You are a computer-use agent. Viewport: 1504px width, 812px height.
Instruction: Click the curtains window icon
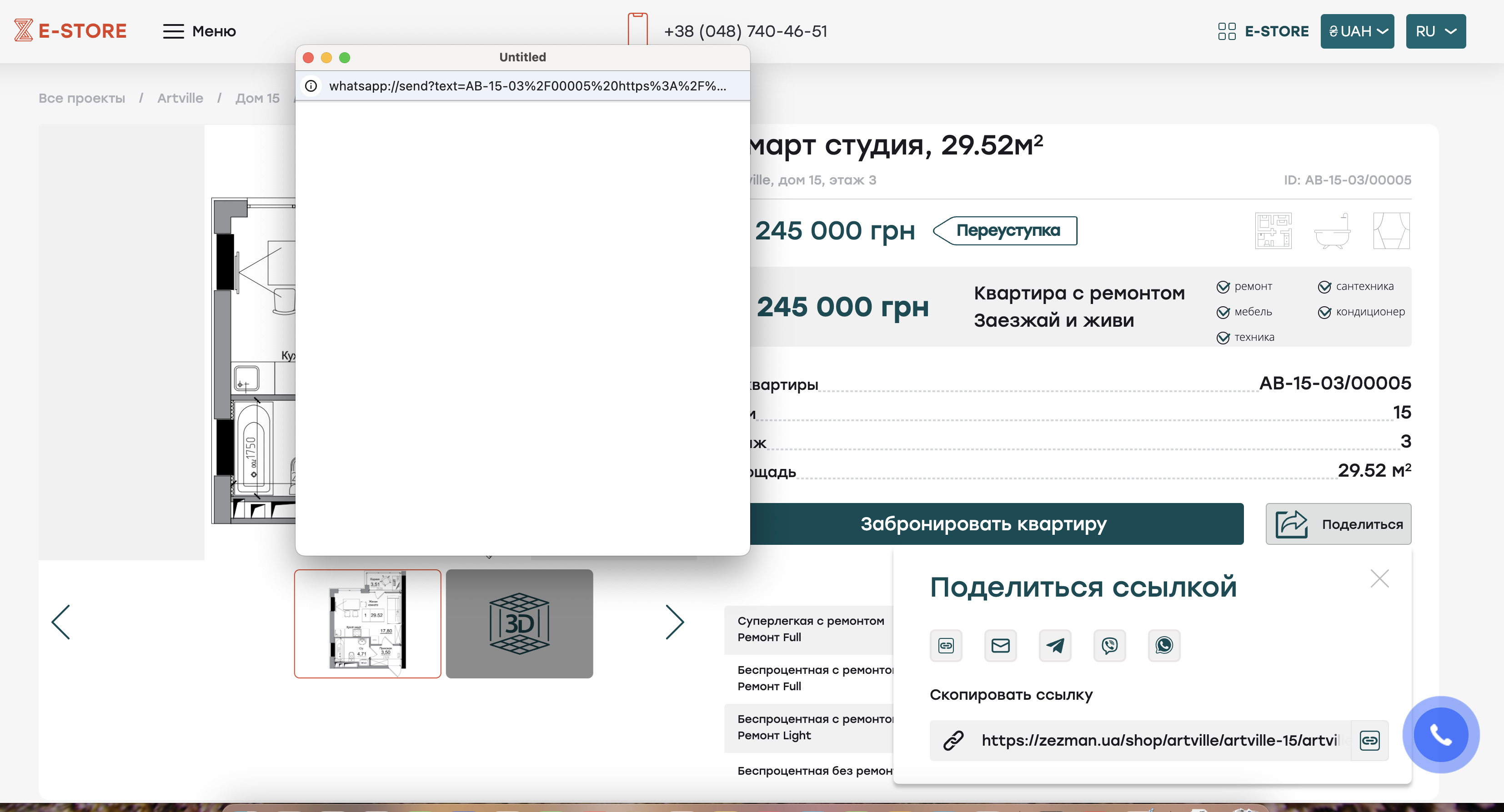[x=1391, y=231]
